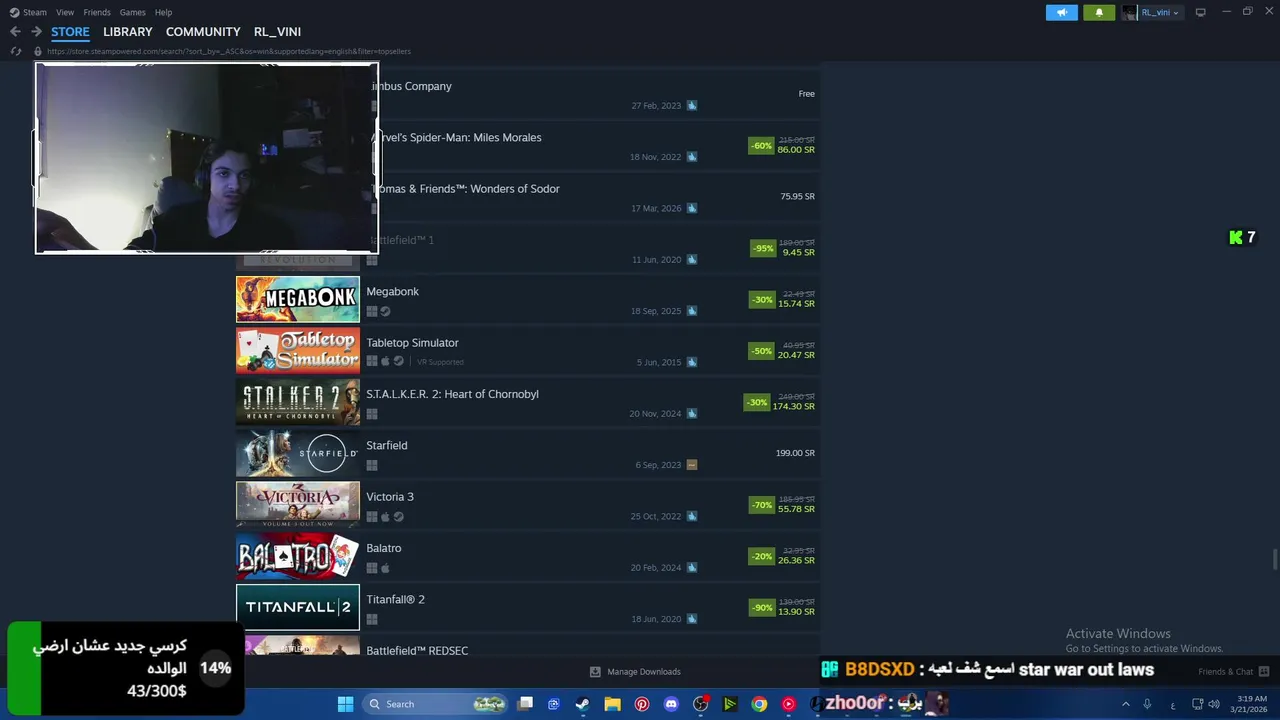
Task: Click the review thumbs-up icon for Megabonk
Action: pos(692,311)
